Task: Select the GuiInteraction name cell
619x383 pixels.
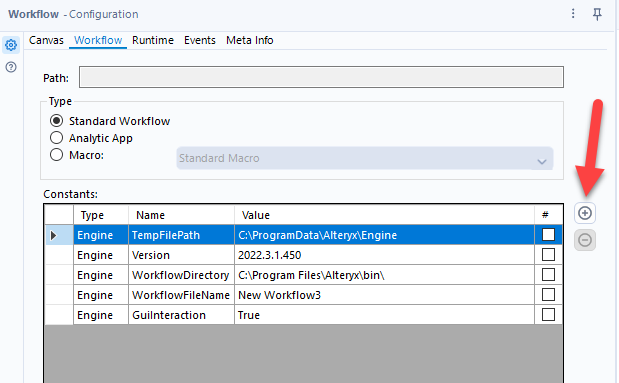Action: pyautogui.click(x=181, y=315)
